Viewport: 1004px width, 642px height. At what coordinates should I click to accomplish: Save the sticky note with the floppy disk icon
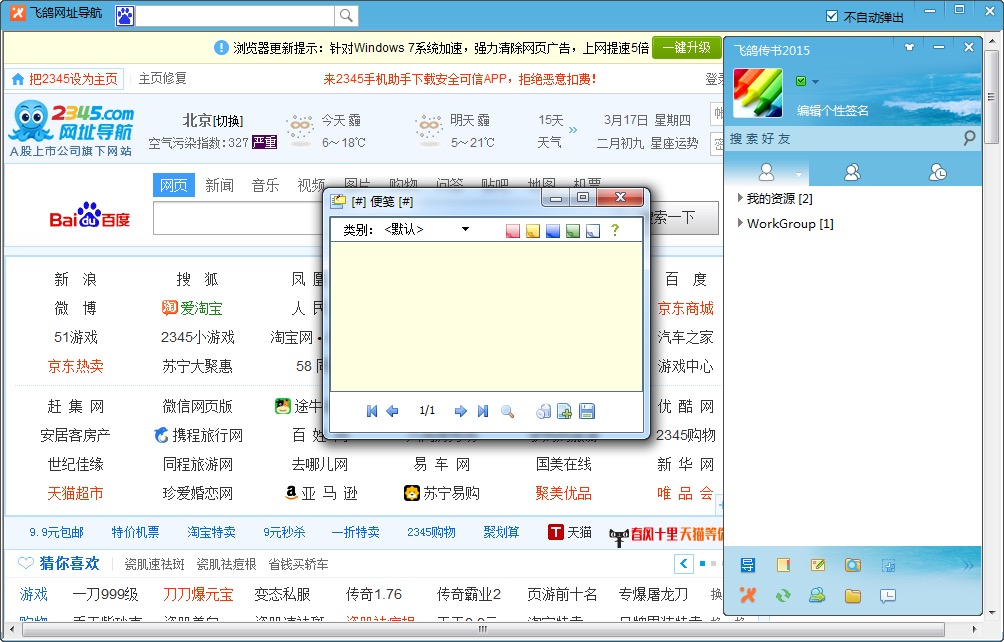tap(587, 410)
